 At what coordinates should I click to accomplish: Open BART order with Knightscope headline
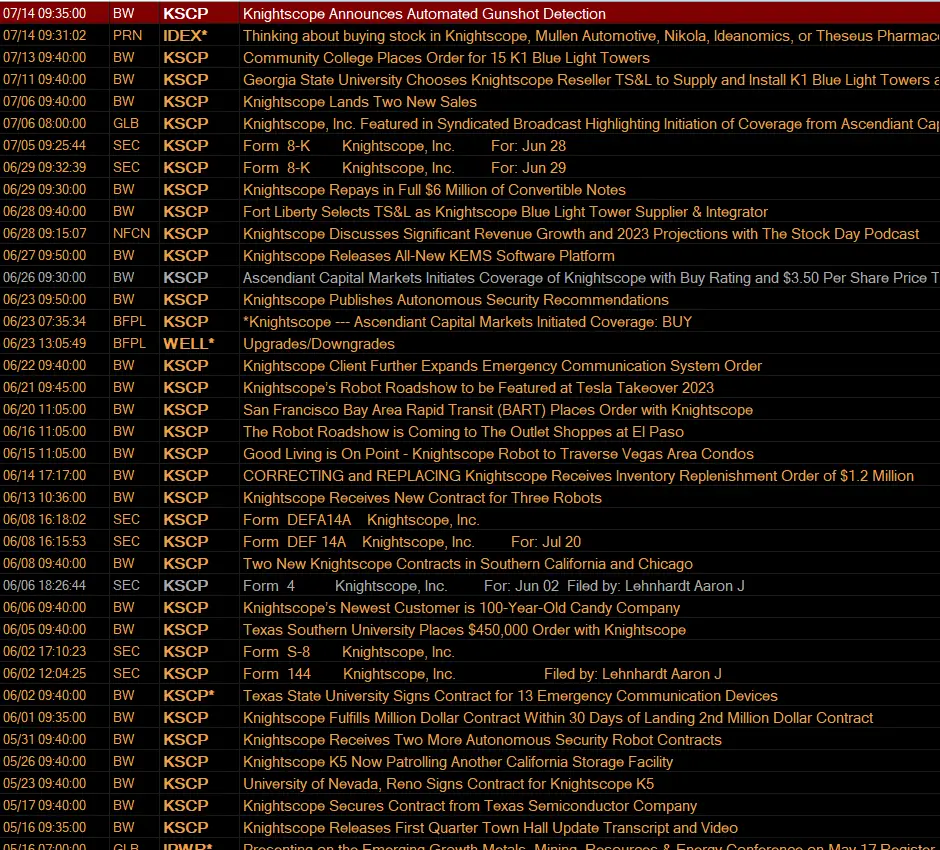click(x=498, y=410)
